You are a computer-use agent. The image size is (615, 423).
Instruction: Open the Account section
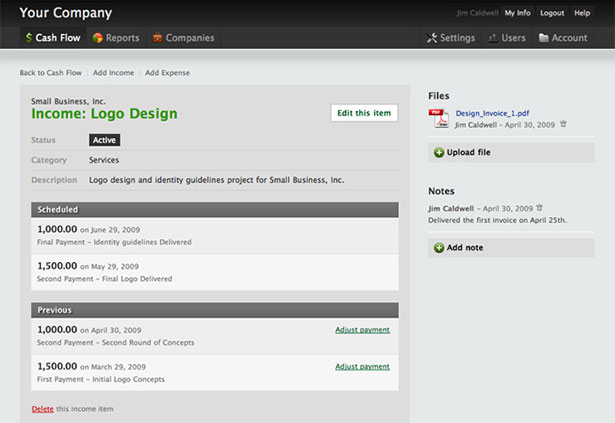tap(563, 38)
